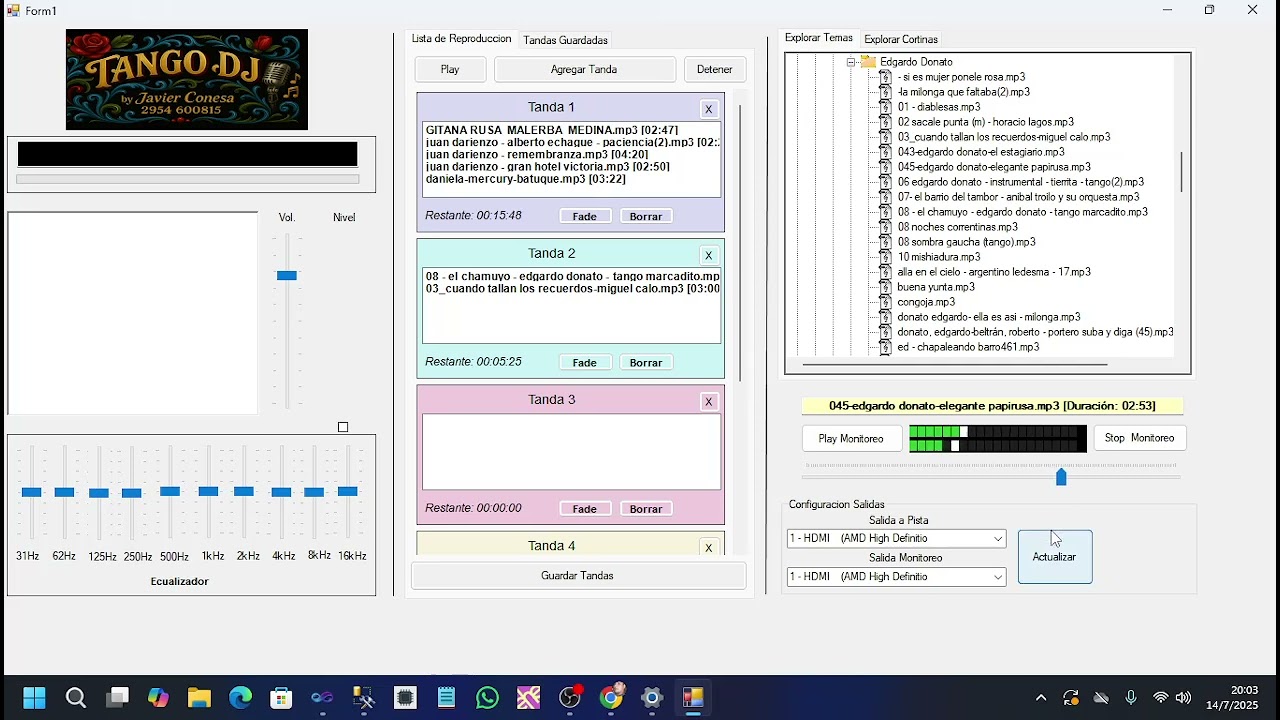Open OBS Studio from taskbar
This screenshot has width=1280, height=720.
[x=570, y=698]
